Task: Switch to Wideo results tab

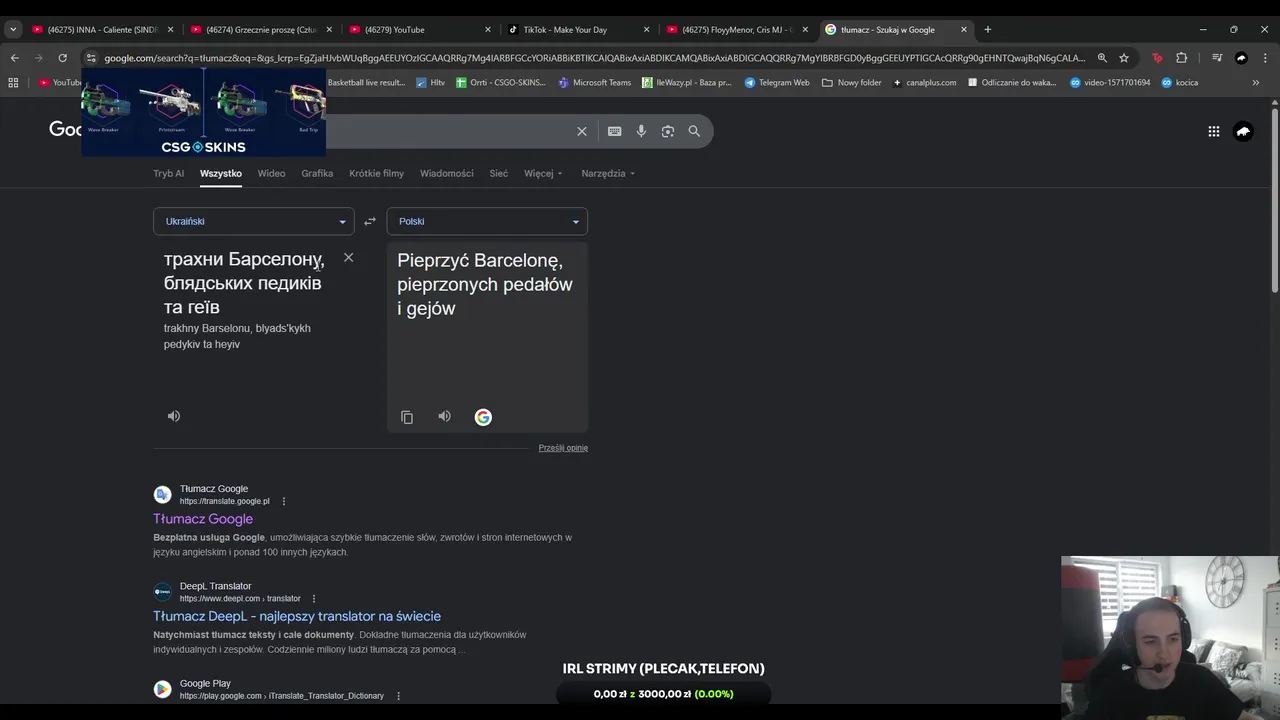Action: (271, 173)
